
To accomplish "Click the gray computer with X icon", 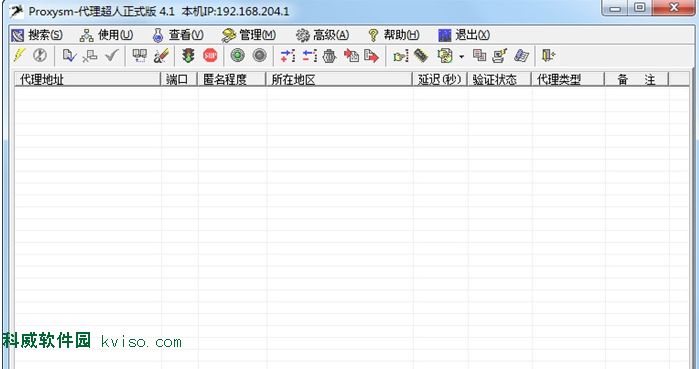I will click(90, 56).
